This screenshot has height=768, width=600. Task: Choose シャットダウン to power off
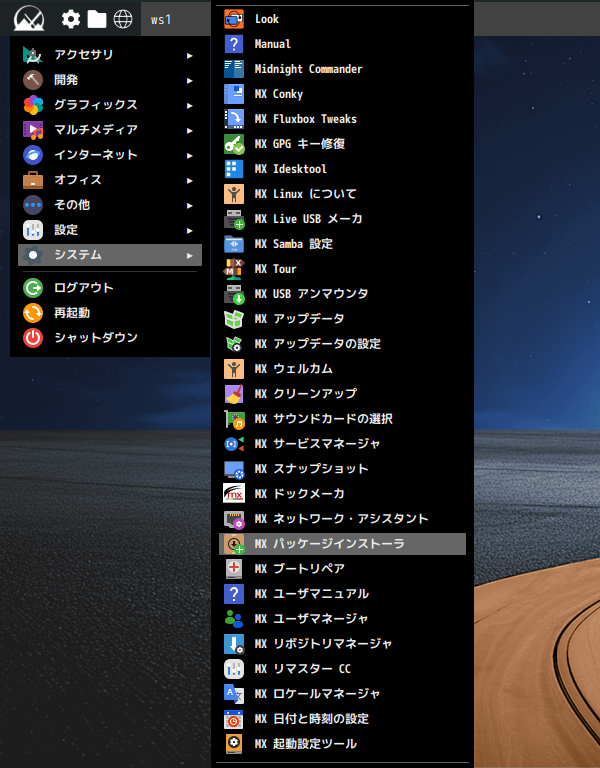(x=110, y=338)
